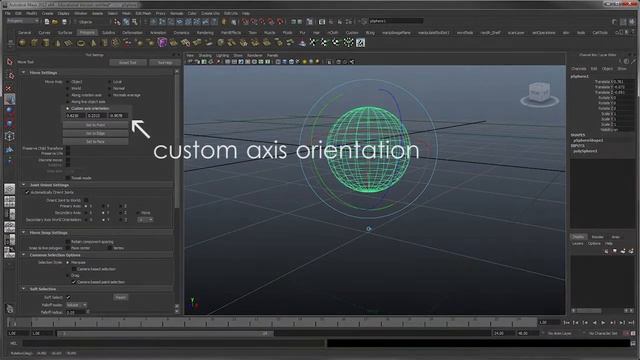Click the Open Scene folder icon

[55, 22]
